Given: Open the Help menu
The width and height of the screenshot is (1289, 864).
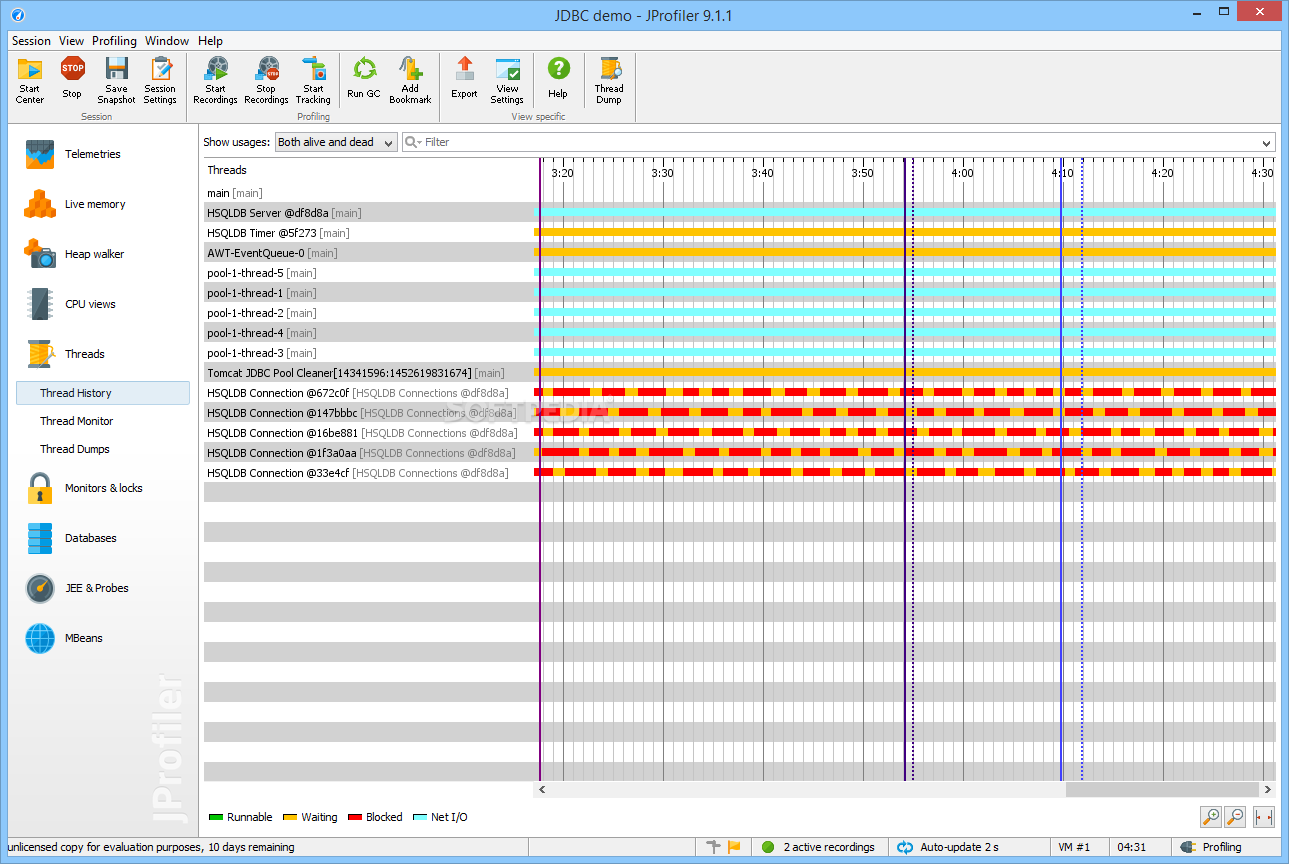Looking at the screenshot, I should pos(210,41).
